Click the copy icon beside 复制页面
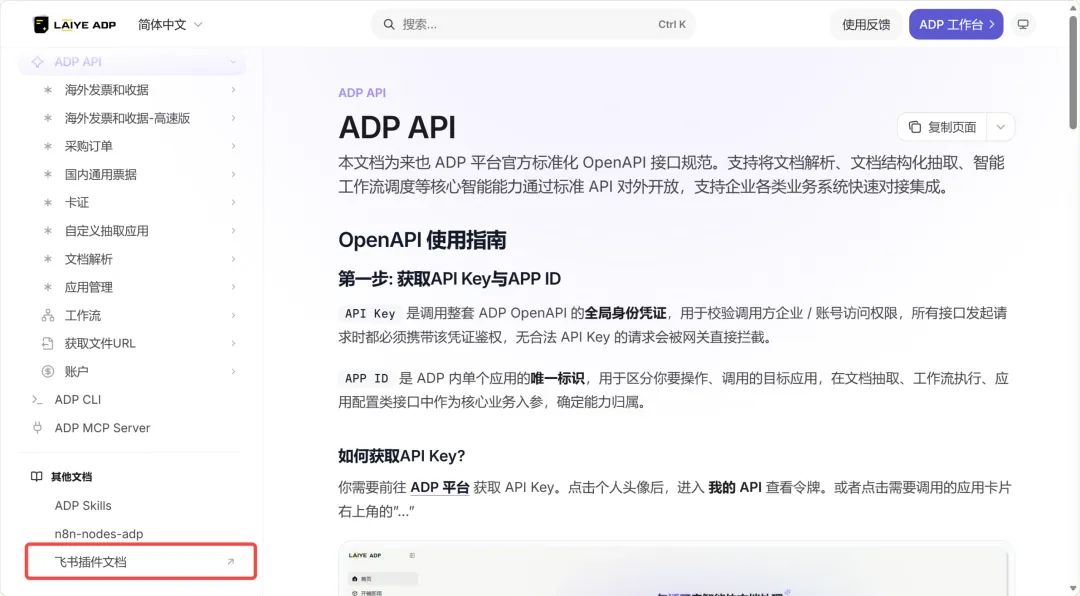 pyautogui.click(x=915, y=127)
